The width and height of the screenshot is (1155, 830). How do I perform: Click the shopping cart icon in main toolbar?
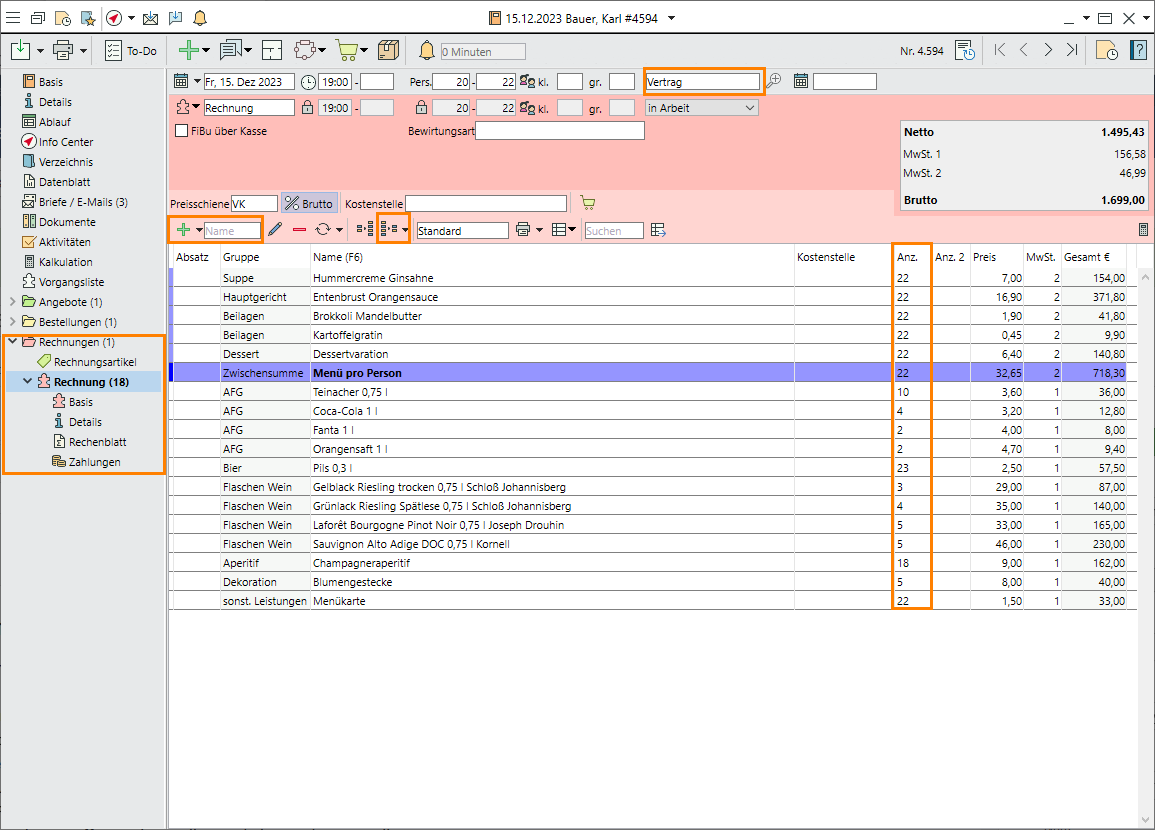(x=346, y=50)
